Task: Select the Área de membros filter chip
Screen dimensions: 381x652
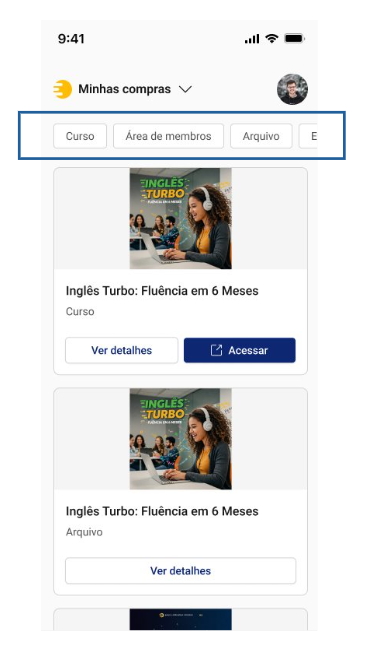Action: pyautogui.click(x=168, y=136)
